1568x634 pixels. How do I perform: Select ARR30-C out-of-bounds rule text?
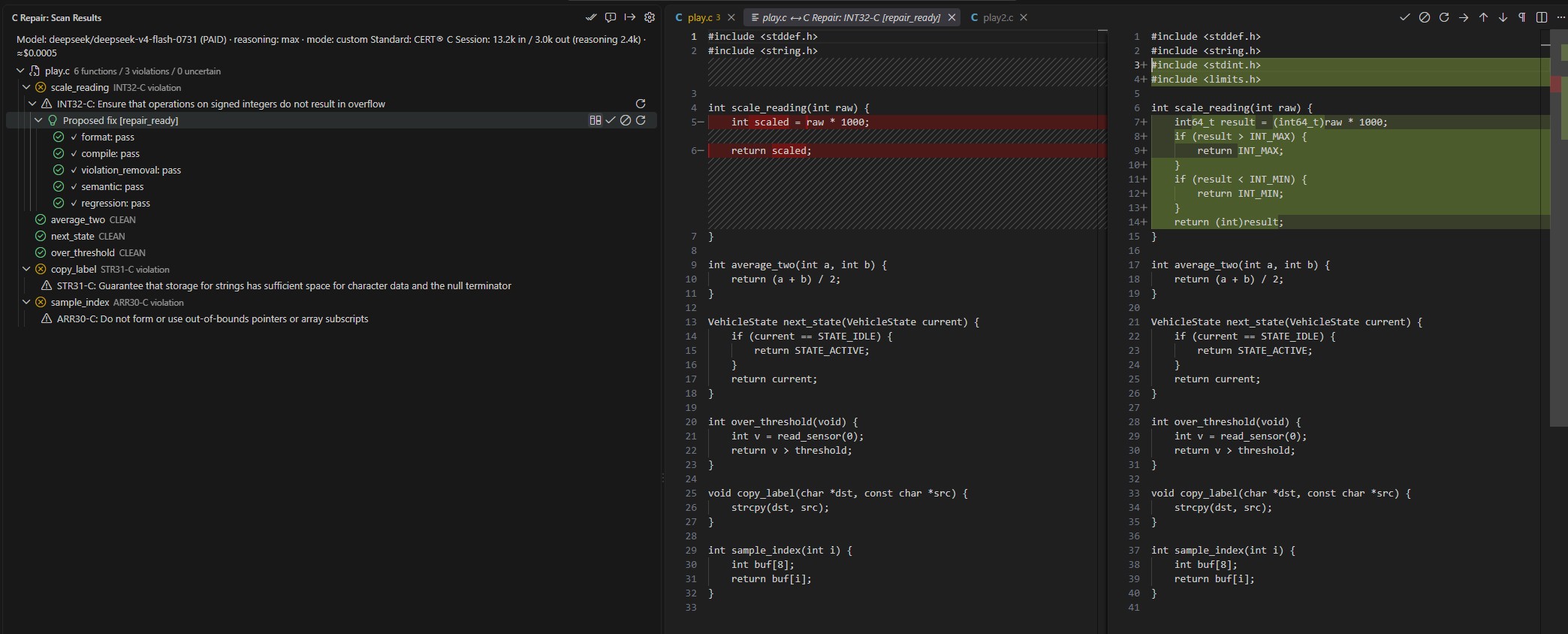pos(213,319)
